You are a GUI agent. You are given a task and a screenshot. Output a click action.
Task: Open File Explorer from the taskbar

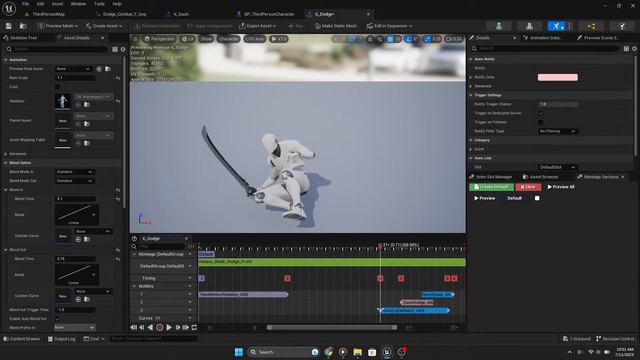coord(358,352)
